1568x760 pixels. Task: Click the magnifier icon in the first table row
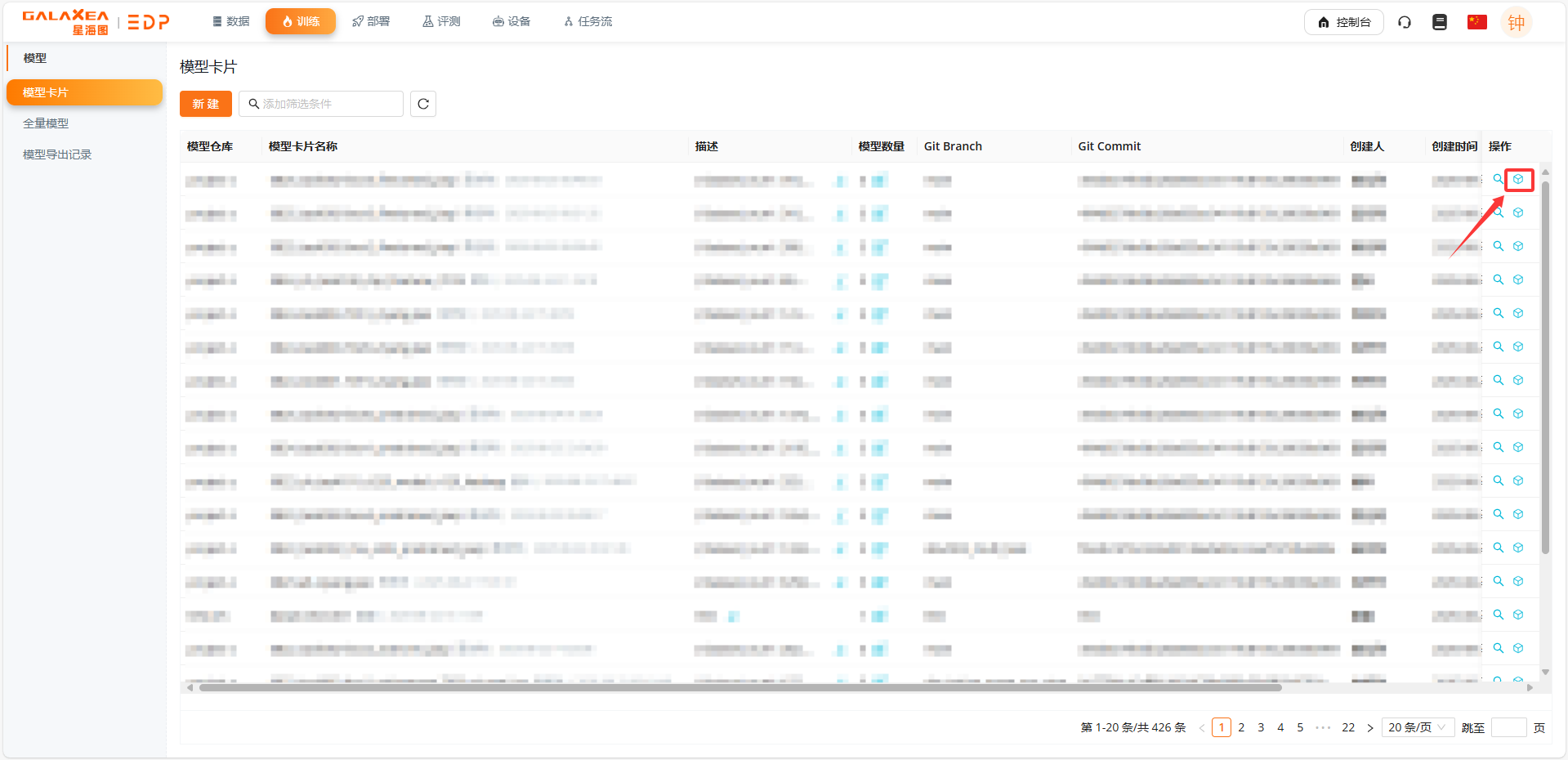click(x=1498, y=179)
